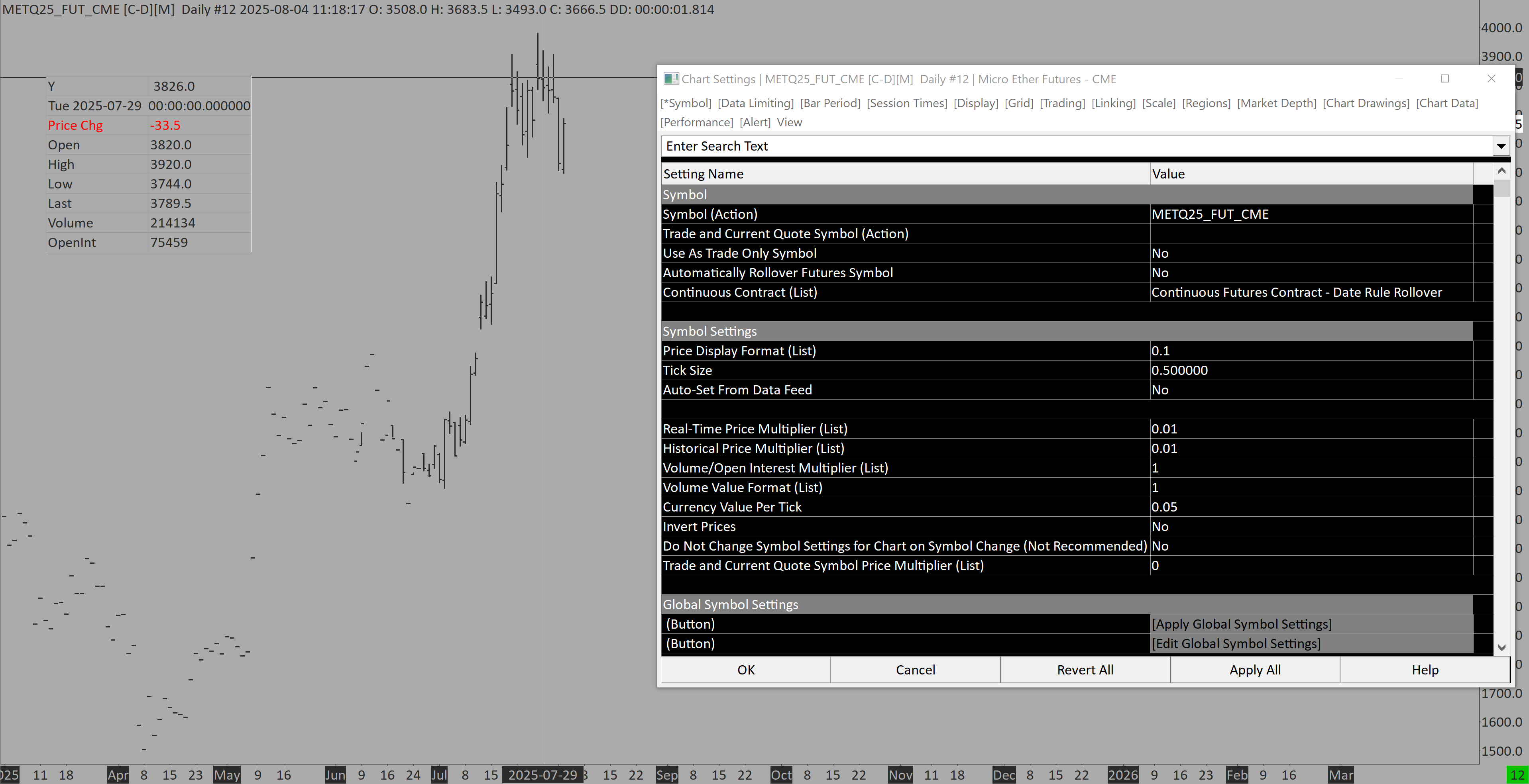Screen dimensions: 1529x784
Task: Close the Chart Settings dialog
Action: [1491, 79]
